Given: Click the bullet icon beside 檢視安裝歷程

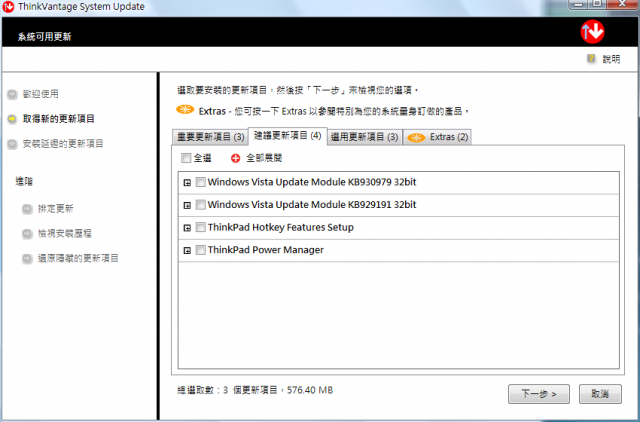Looking at the screenshot, I should (27, 234).
